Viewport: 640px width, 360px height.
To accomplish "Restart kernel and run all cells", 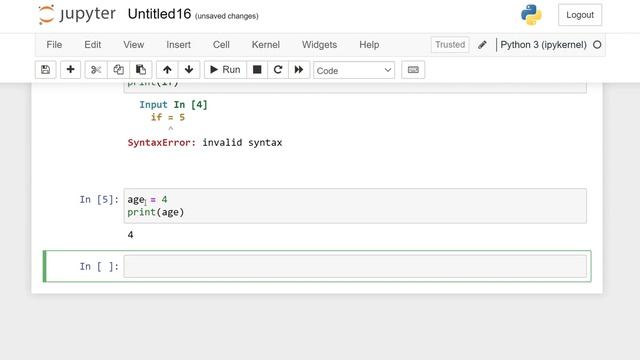I will 299,70.
